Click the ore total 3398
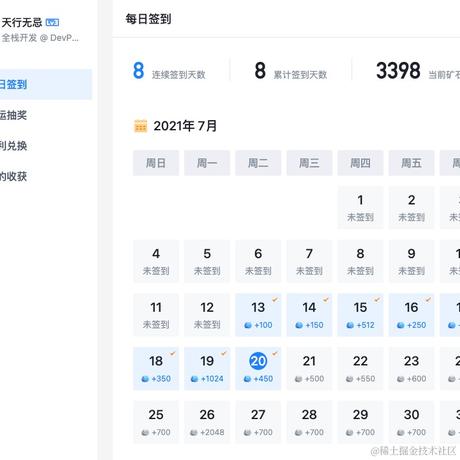This screenshot has width=460, height=460. tap(398, 71)
